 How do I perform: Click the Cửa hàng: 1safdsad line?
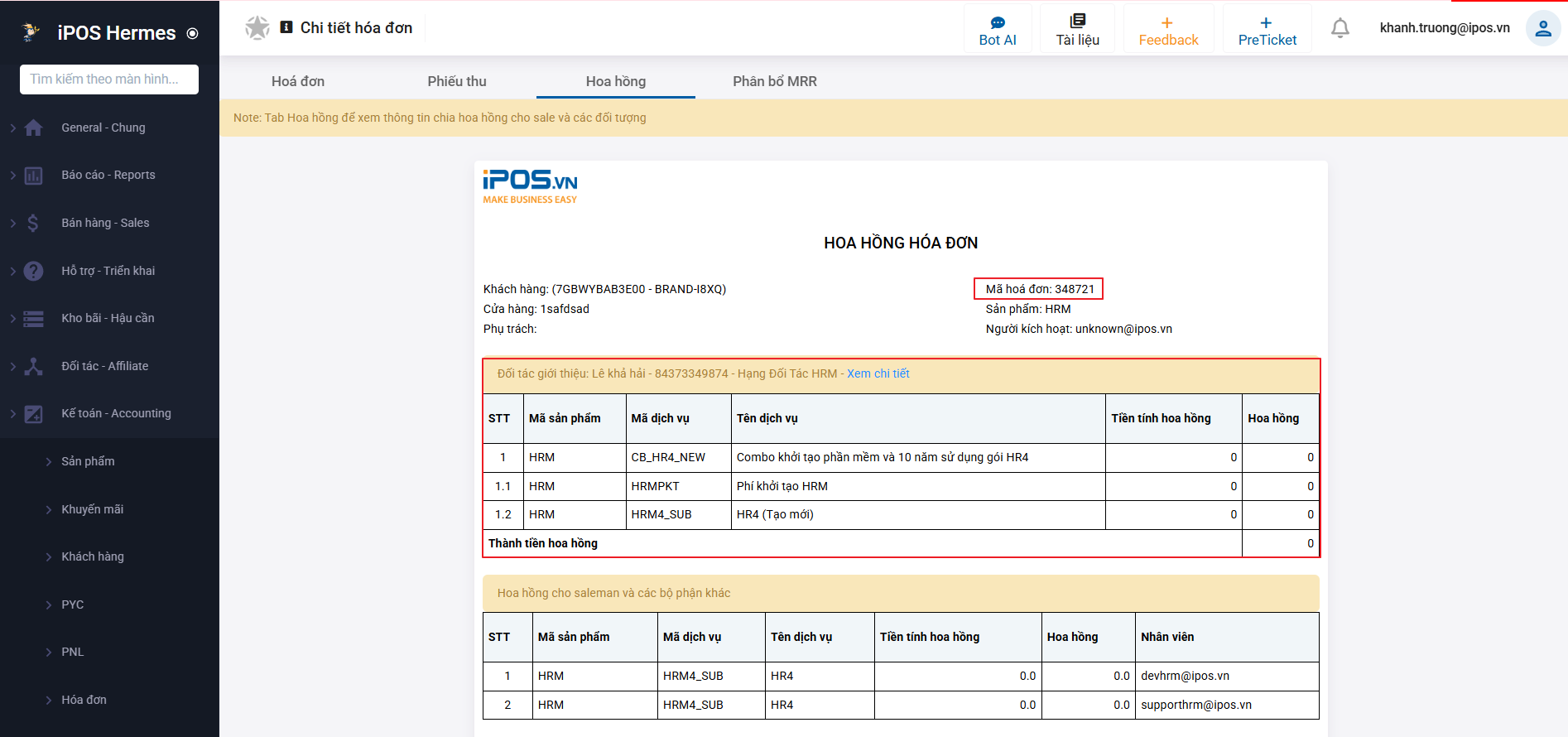point(536,309)
